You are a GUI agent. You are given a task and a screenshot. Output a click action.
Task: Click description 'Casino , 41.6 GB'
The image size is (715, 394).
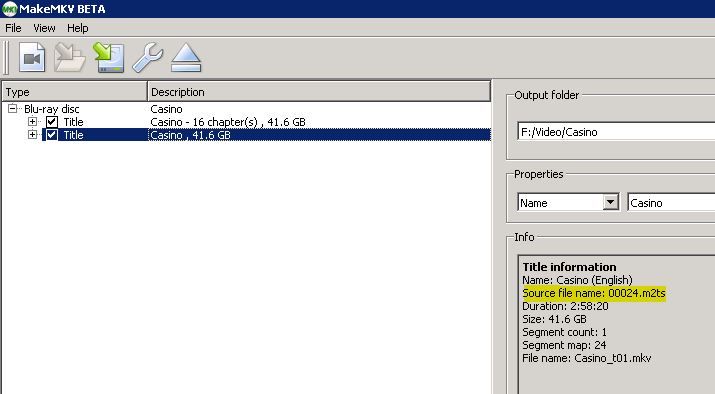click(x=191, y=135)
